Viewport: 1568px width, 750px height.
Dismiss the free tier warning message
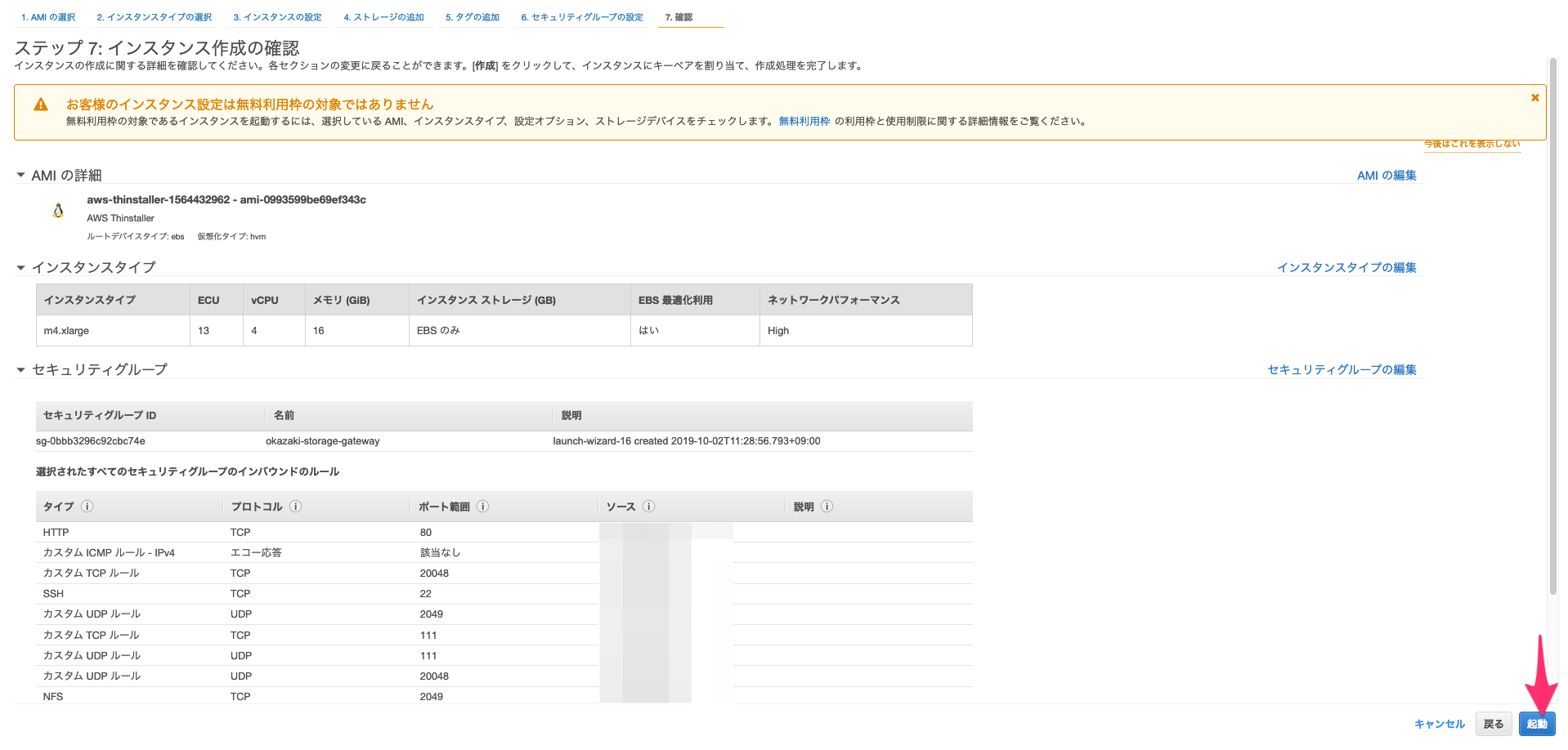pos(1534,96)
